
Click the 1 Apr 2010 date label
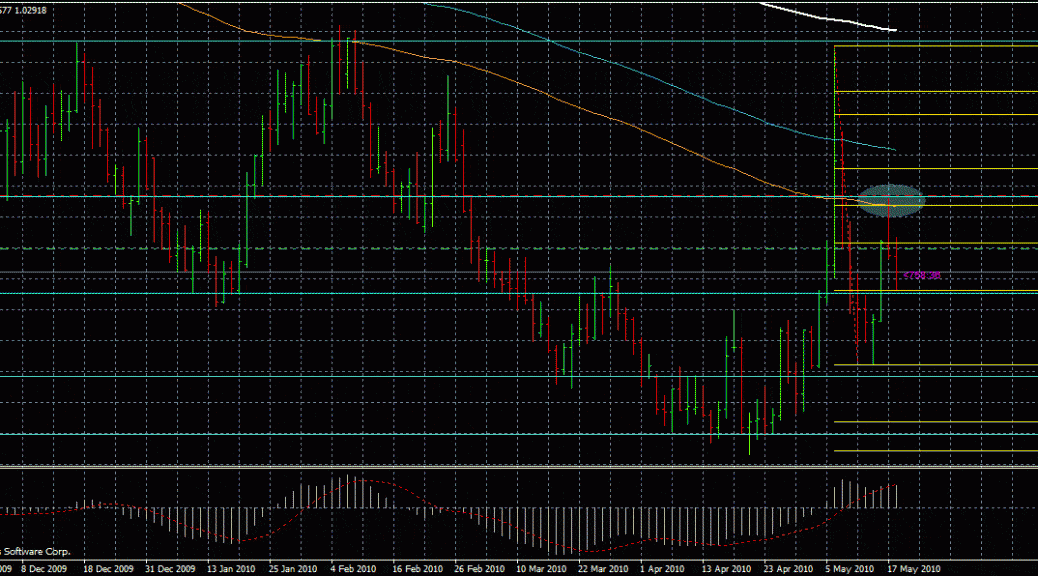click(x=662, y=569)
